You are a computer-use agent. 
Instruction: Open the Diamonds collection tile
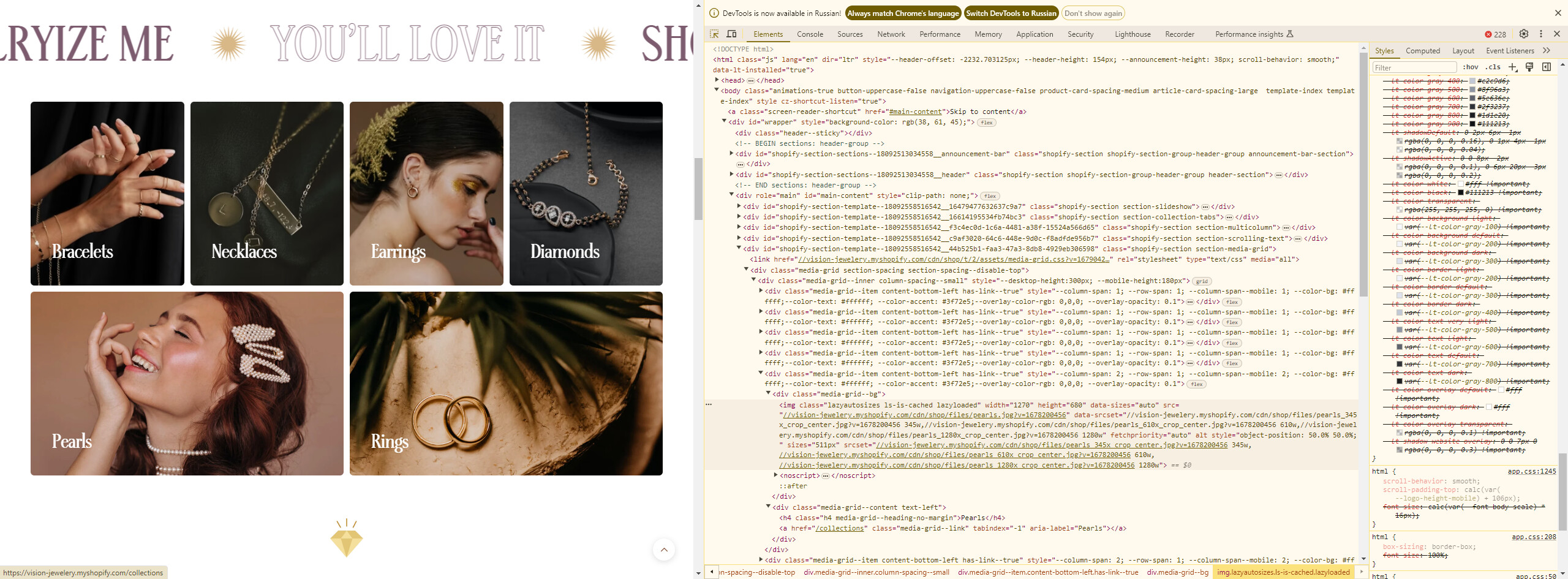coord(586,194)
